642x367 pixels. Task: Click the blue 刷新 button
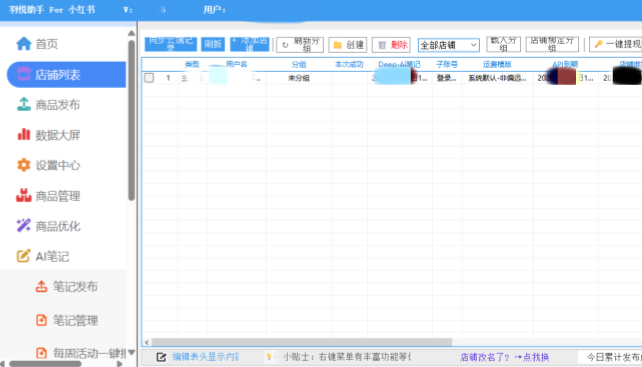pyautogui.click(x=213, y=44)
